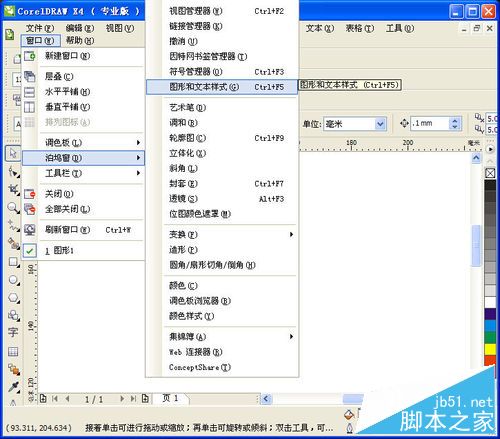Select the Table tool
The width and height of the screenshot is (500, 439).
tap(13, 351)
